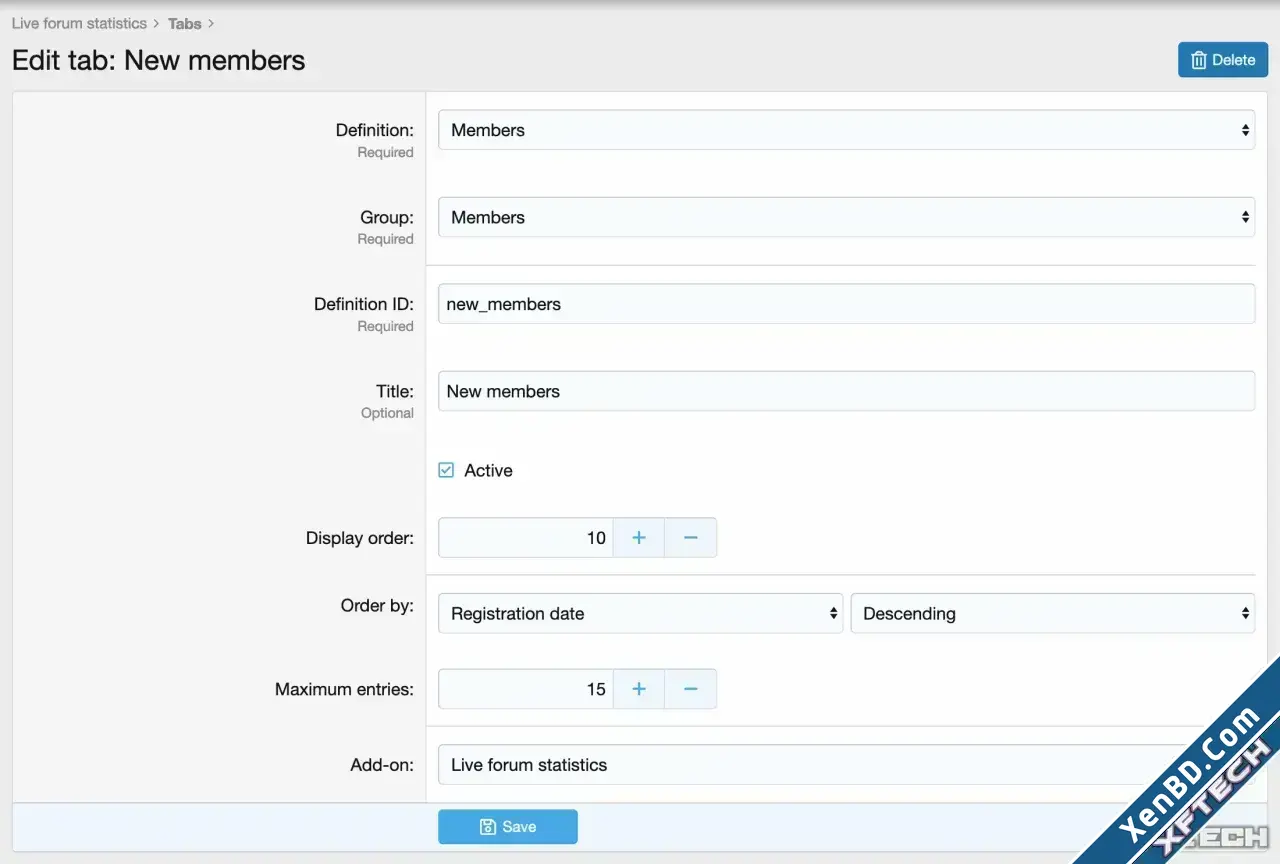Click the Display order number field
Screen dimensions: 1280x864
526,538
